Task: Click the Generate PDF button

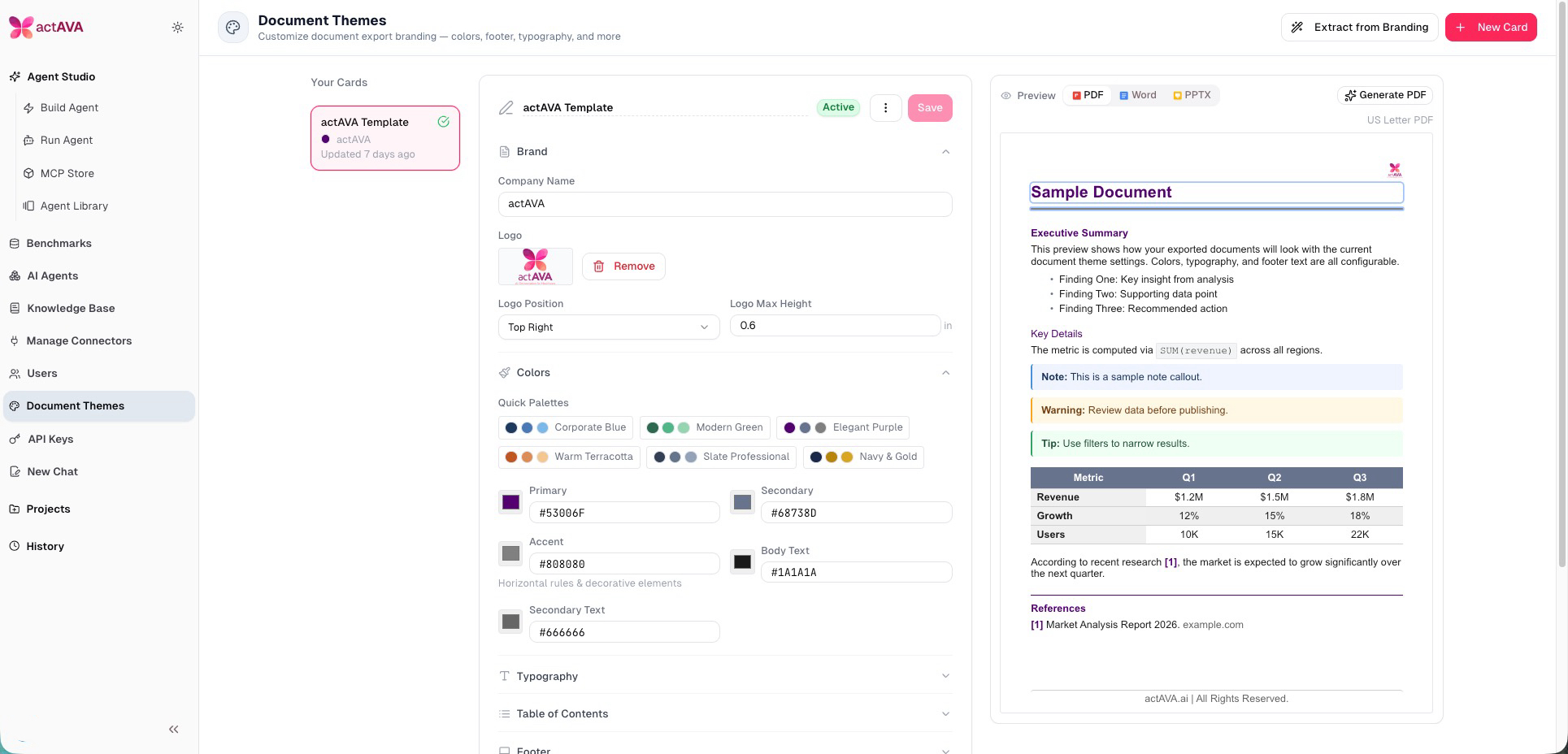Action: [1384, 95]
